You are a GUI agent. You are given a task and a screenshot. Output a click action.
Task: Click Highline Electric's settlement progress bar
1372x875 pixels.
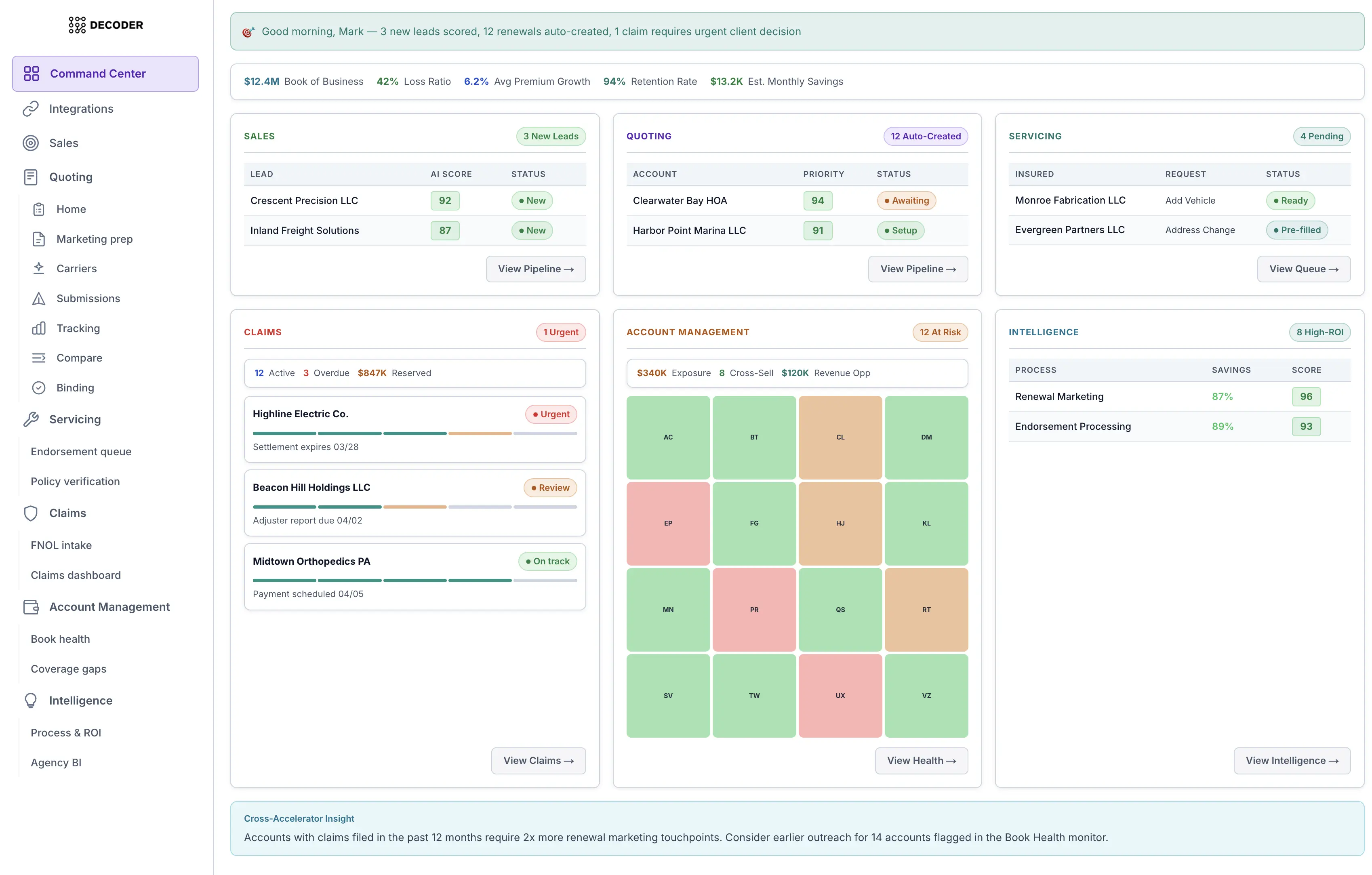[415, 433]
